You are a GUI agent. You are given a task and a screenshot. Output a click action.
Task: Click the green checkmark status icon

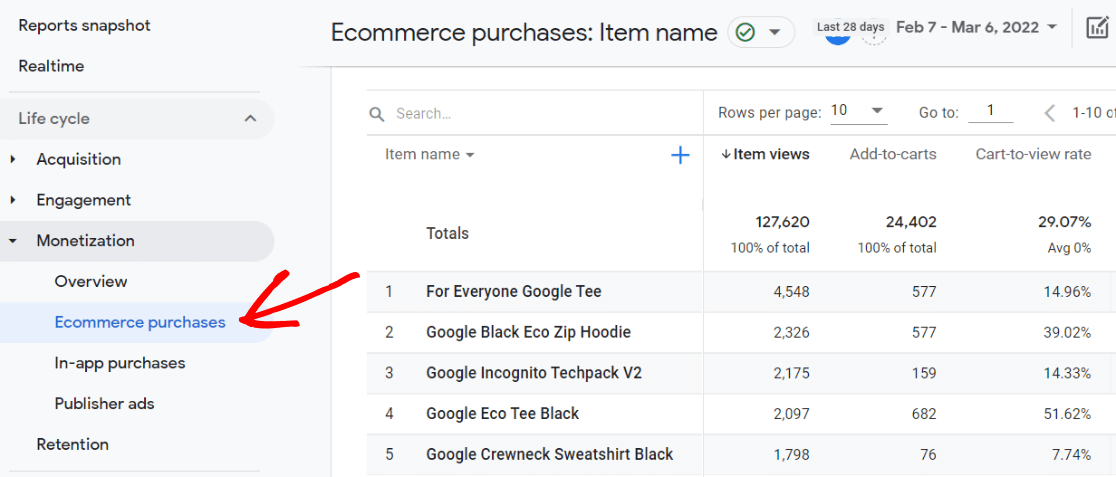point(745,33)
